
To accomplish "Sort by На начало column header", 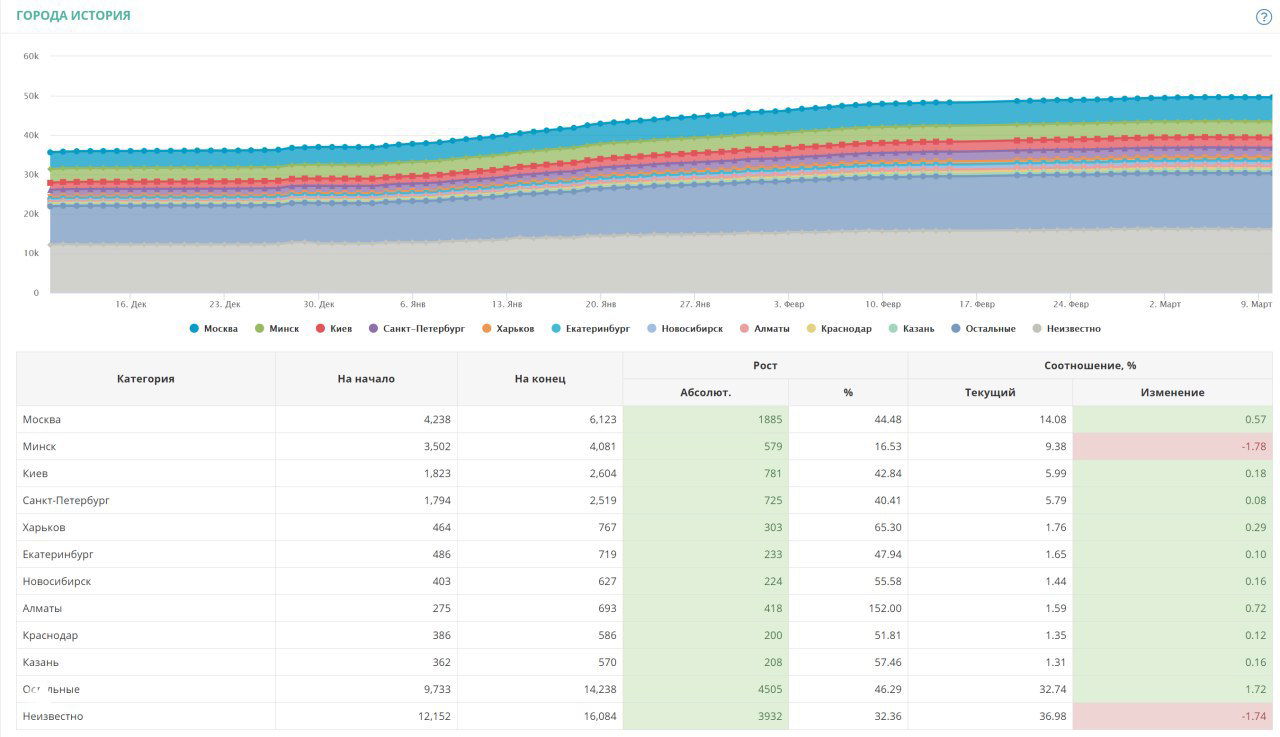I will 366,379.
